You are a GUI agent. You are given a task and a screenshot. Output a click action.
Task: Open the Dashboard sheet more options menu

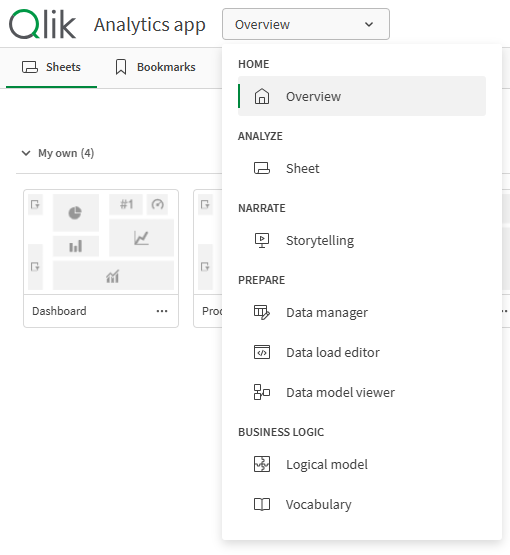162,311
